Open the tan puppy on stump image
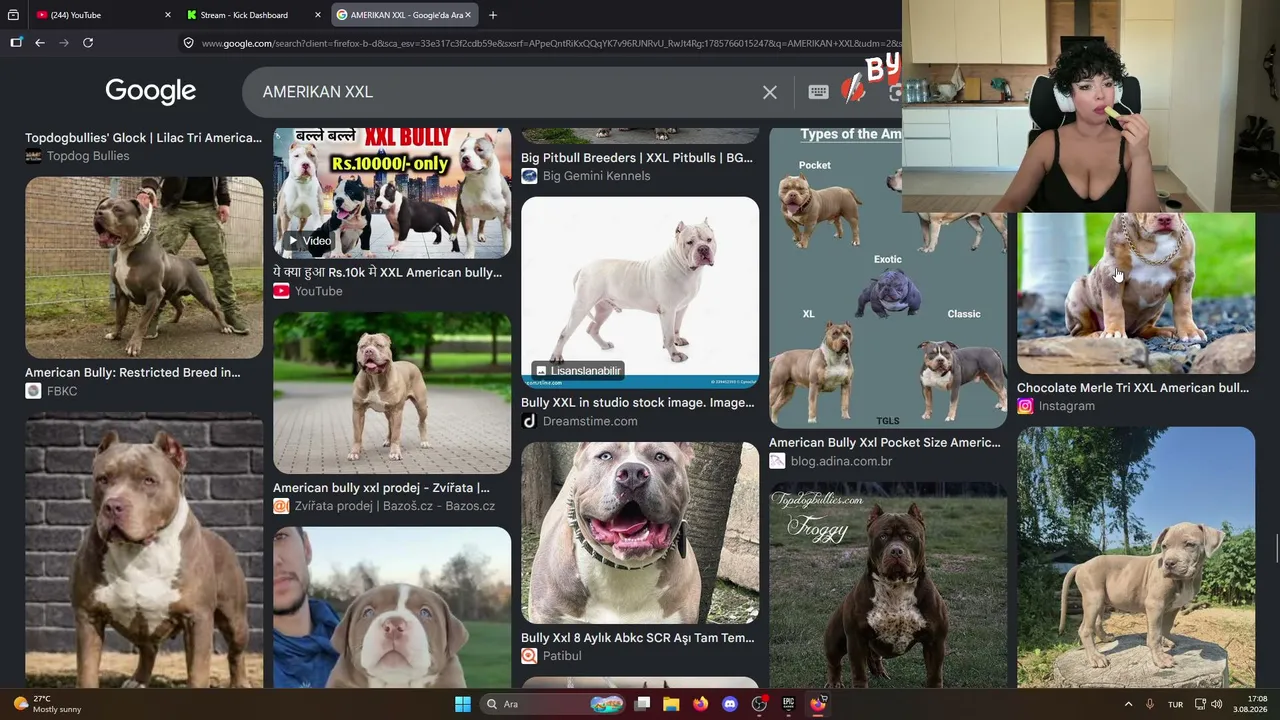This screenshot has height=720, width=1280. coord(1136,557)
